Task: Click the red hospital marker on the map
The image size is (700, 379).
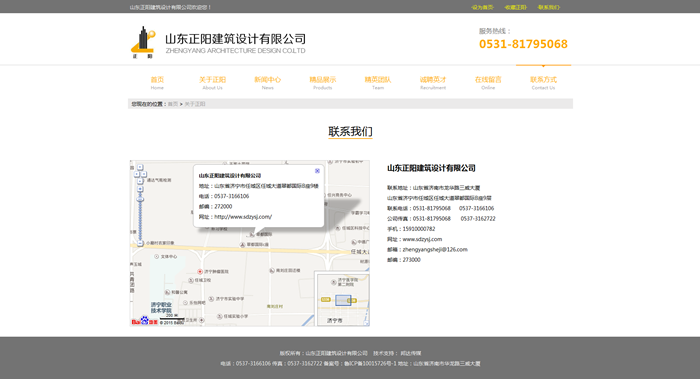Action: click(x=200, y=271)
